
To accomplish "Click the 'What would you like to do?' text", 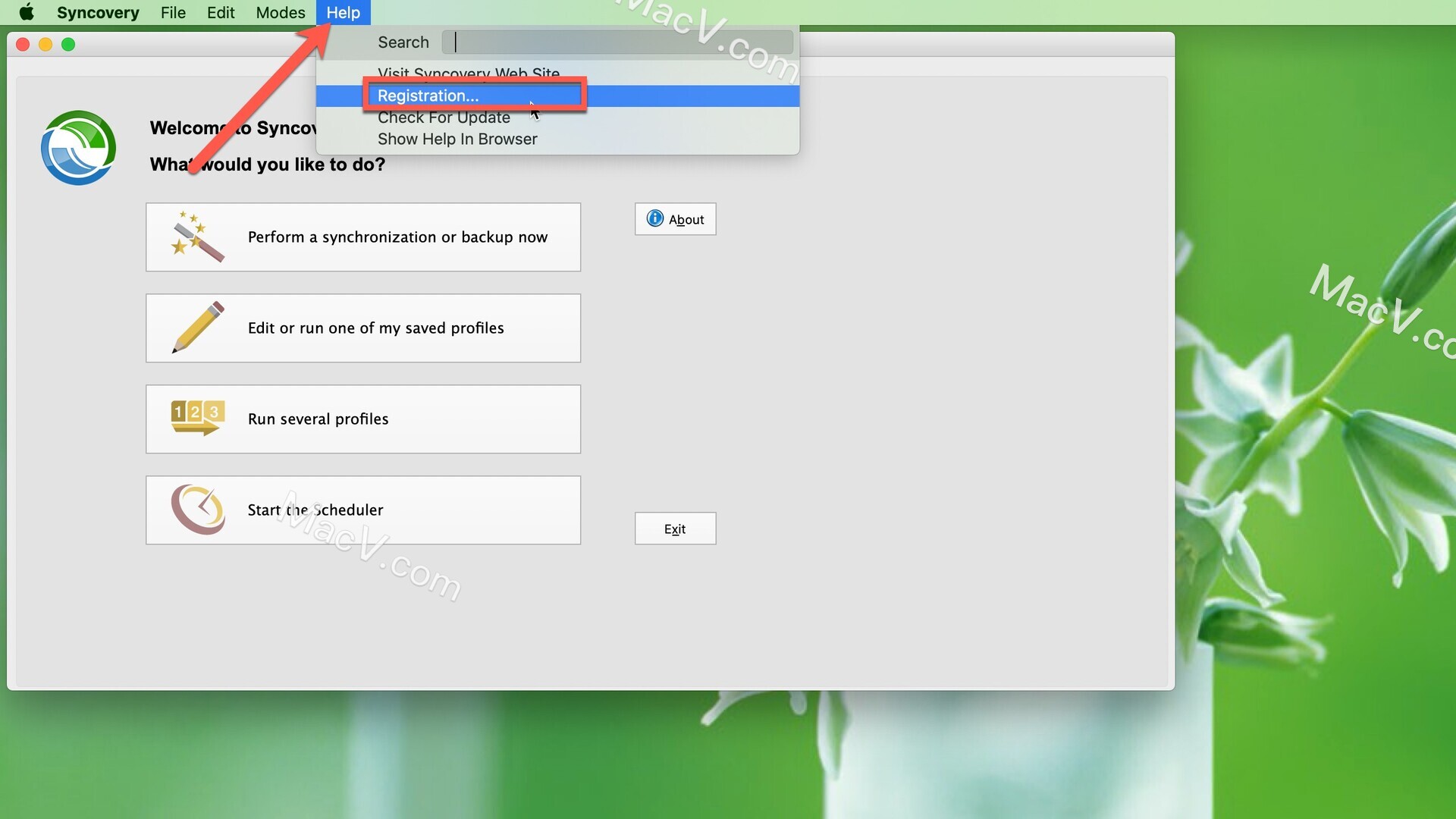I will coord(268,165).
